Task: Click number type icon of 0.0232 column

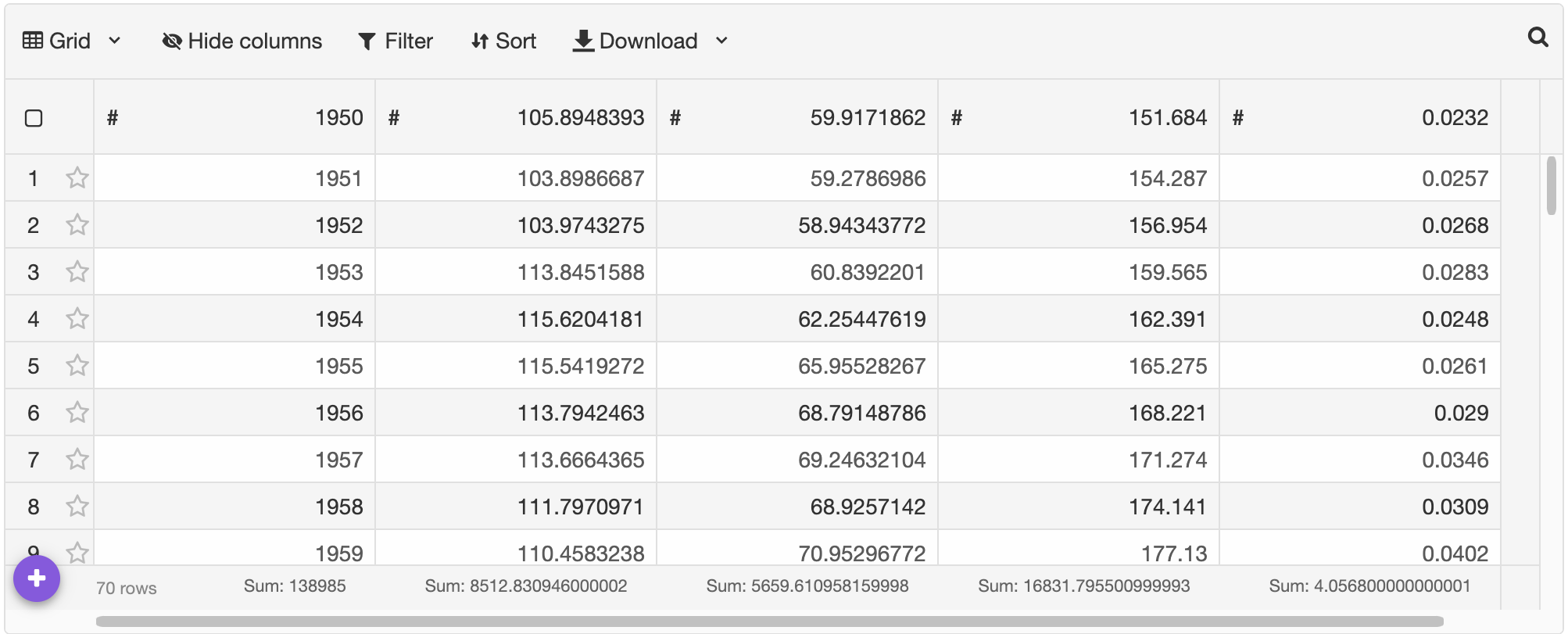Action: 1238,118
